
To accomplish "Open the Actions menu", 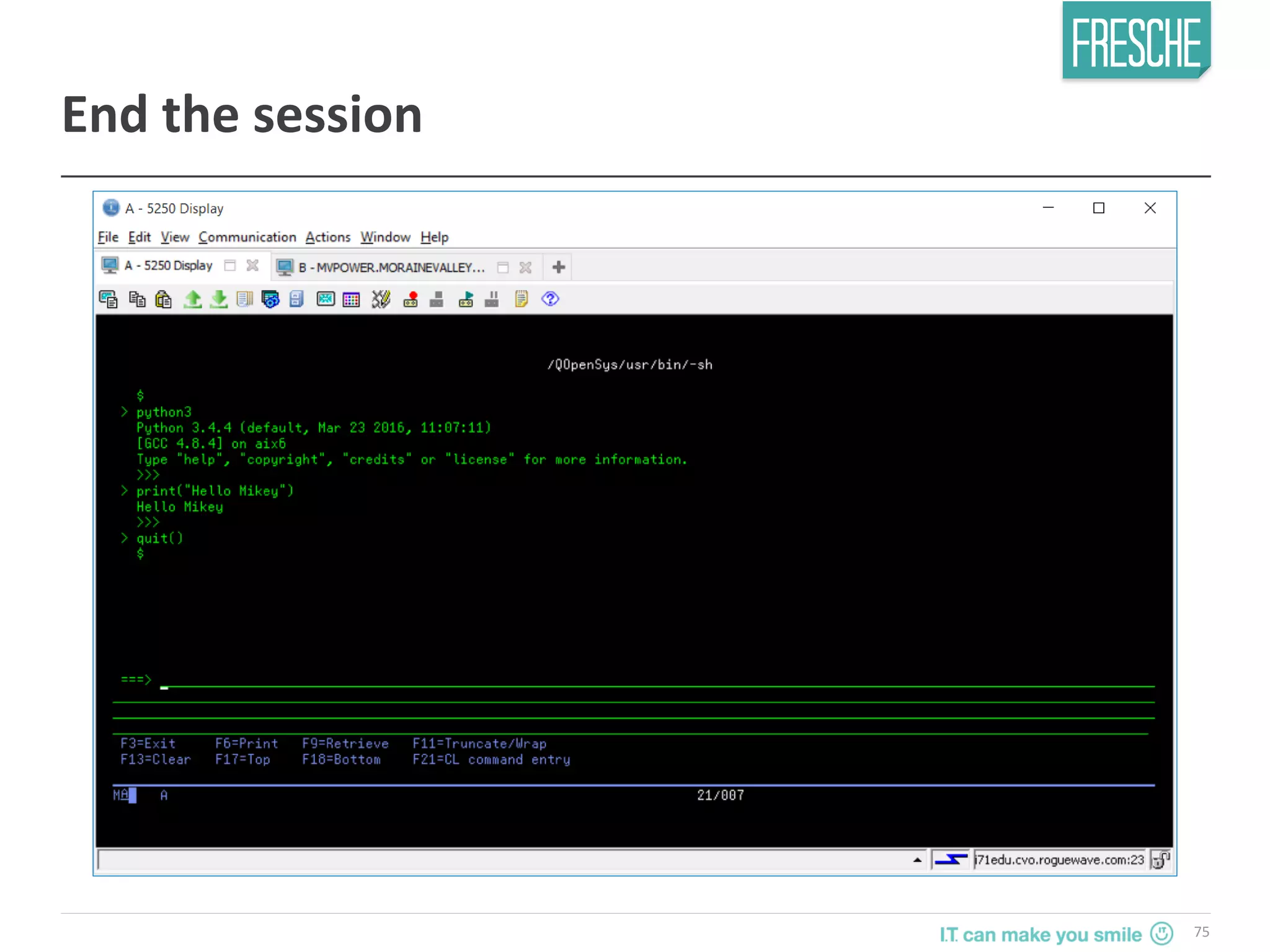I will point(327,237).
